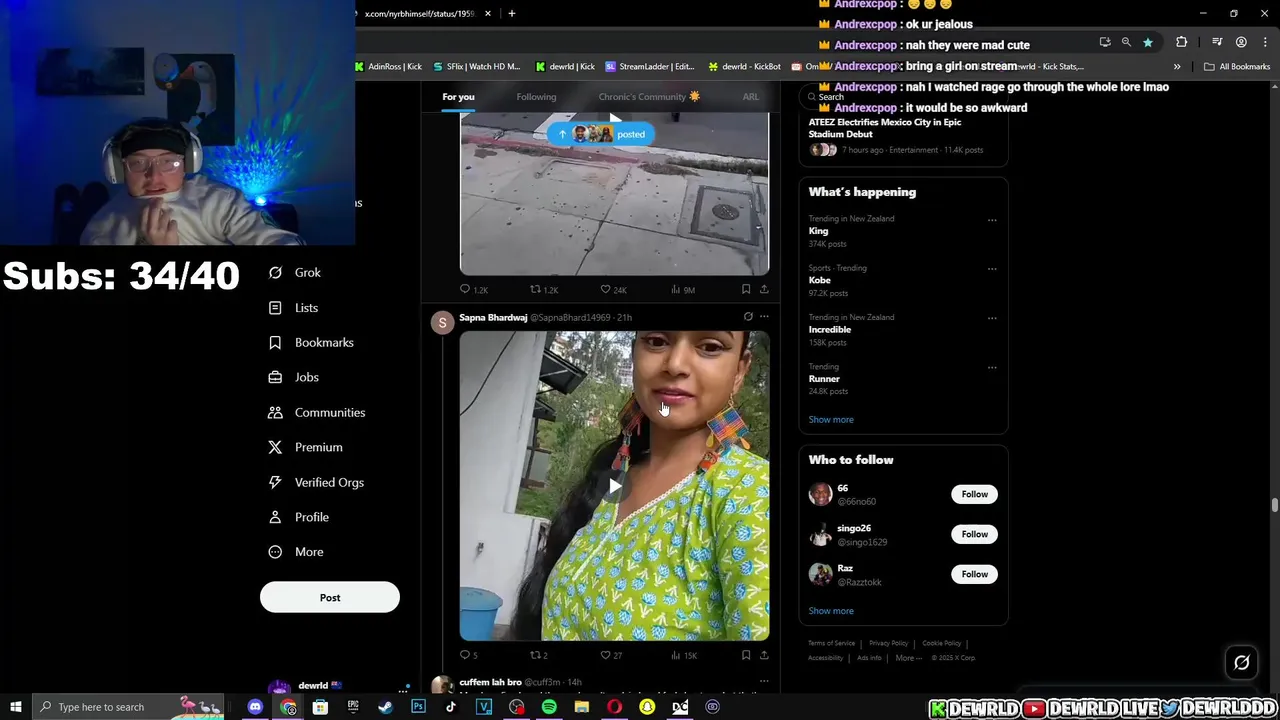Open options for the Kobe trend
The image size is (1280, 720).
992,269
